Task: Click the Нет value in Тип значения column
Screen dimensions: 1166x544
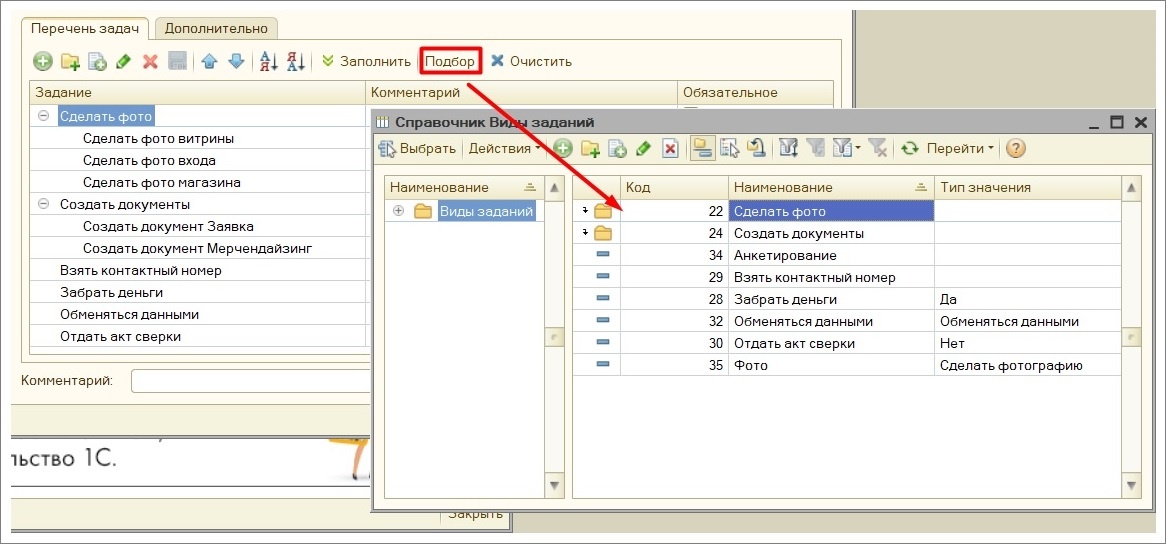Action: 1026,344
